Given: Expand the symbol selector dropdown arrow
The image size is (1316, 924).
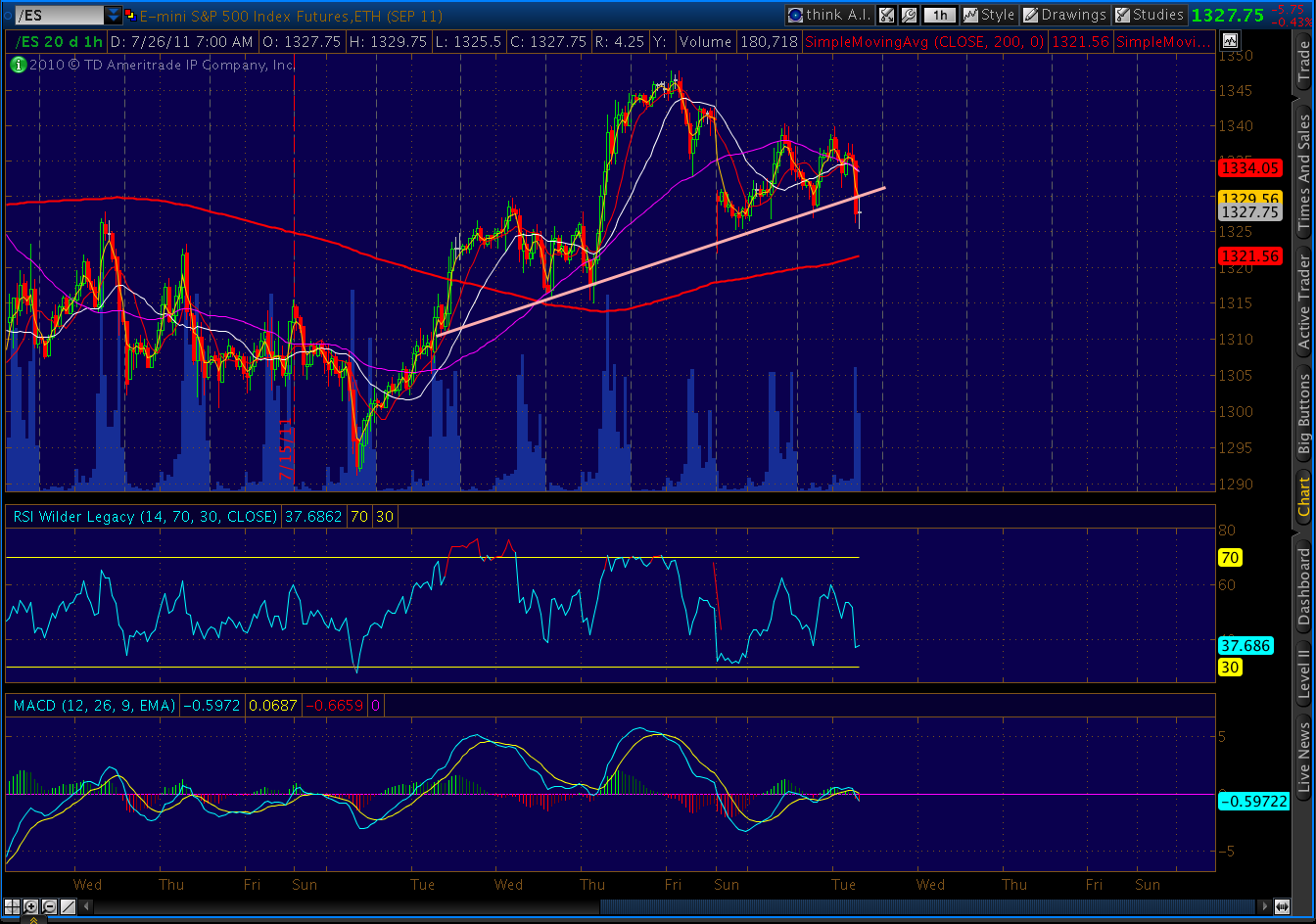Looking at the screenshot, I should tap(114, 16).
